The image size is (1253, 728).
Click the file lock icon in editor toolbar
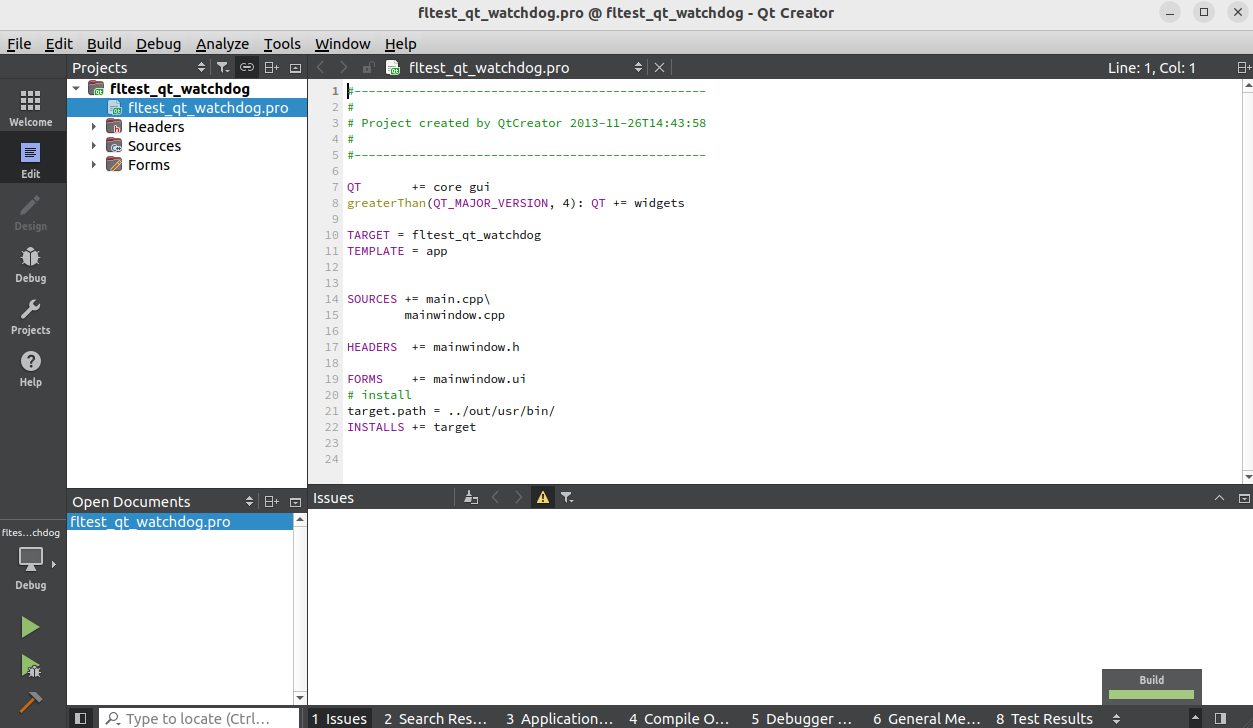(368, 67)
